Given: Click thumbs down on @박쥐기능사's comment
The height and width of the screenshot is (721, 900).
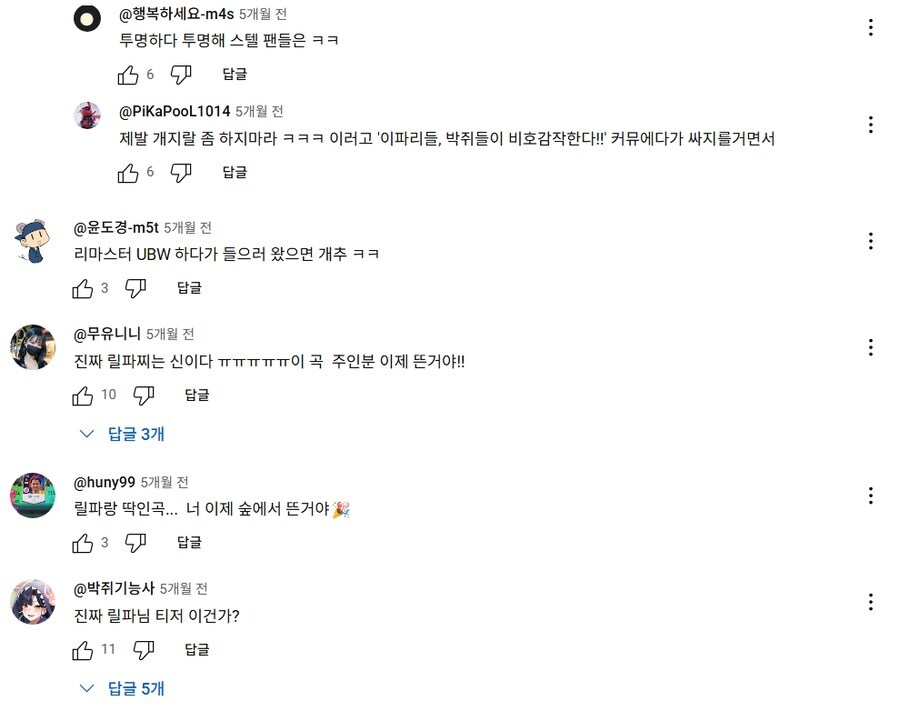Looking at the screenshot, I should tap(143, 650).
